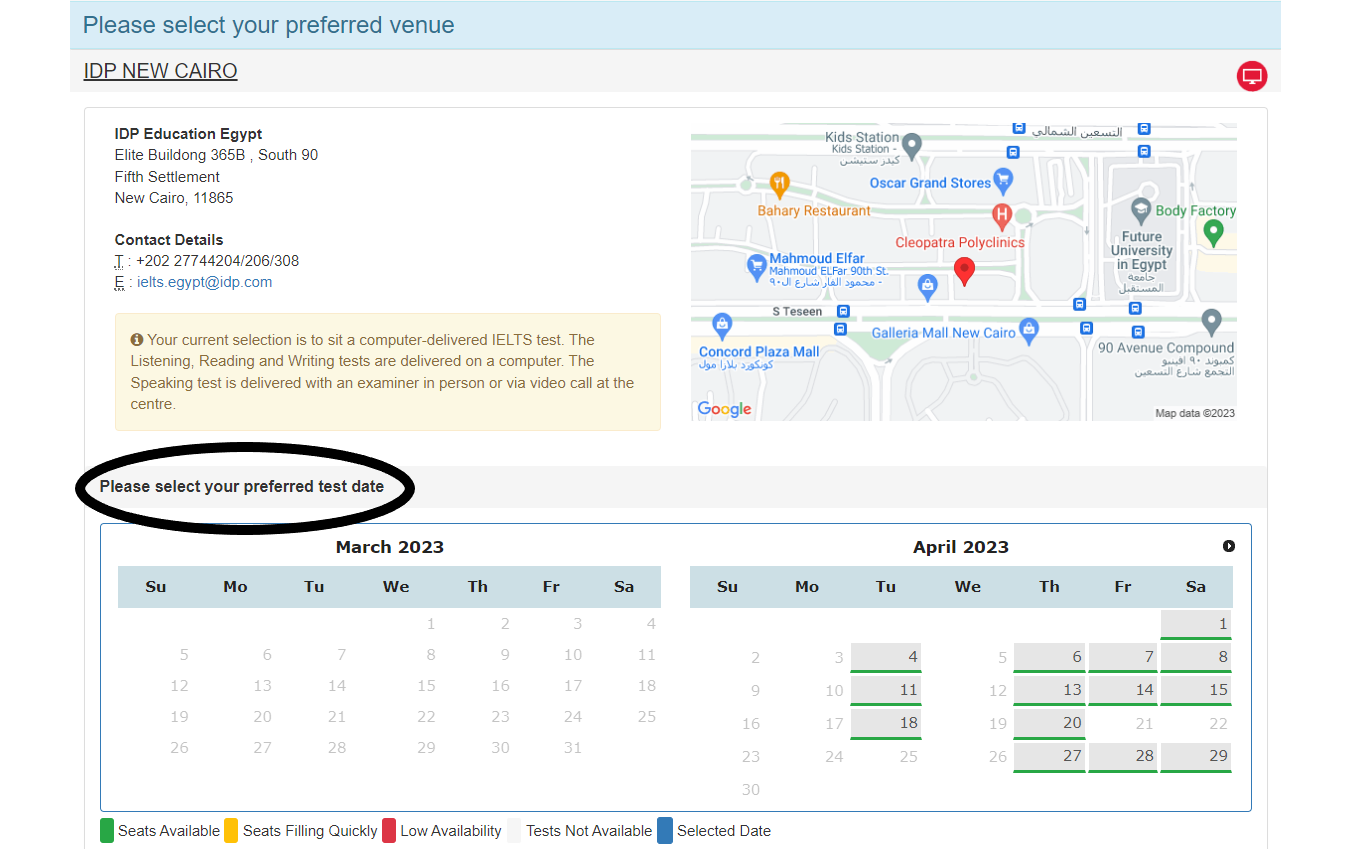Click the "March 2023" month title
The height and width of the screenshot is (849, 1350).
pyautogui.click(x=390, y=547)
